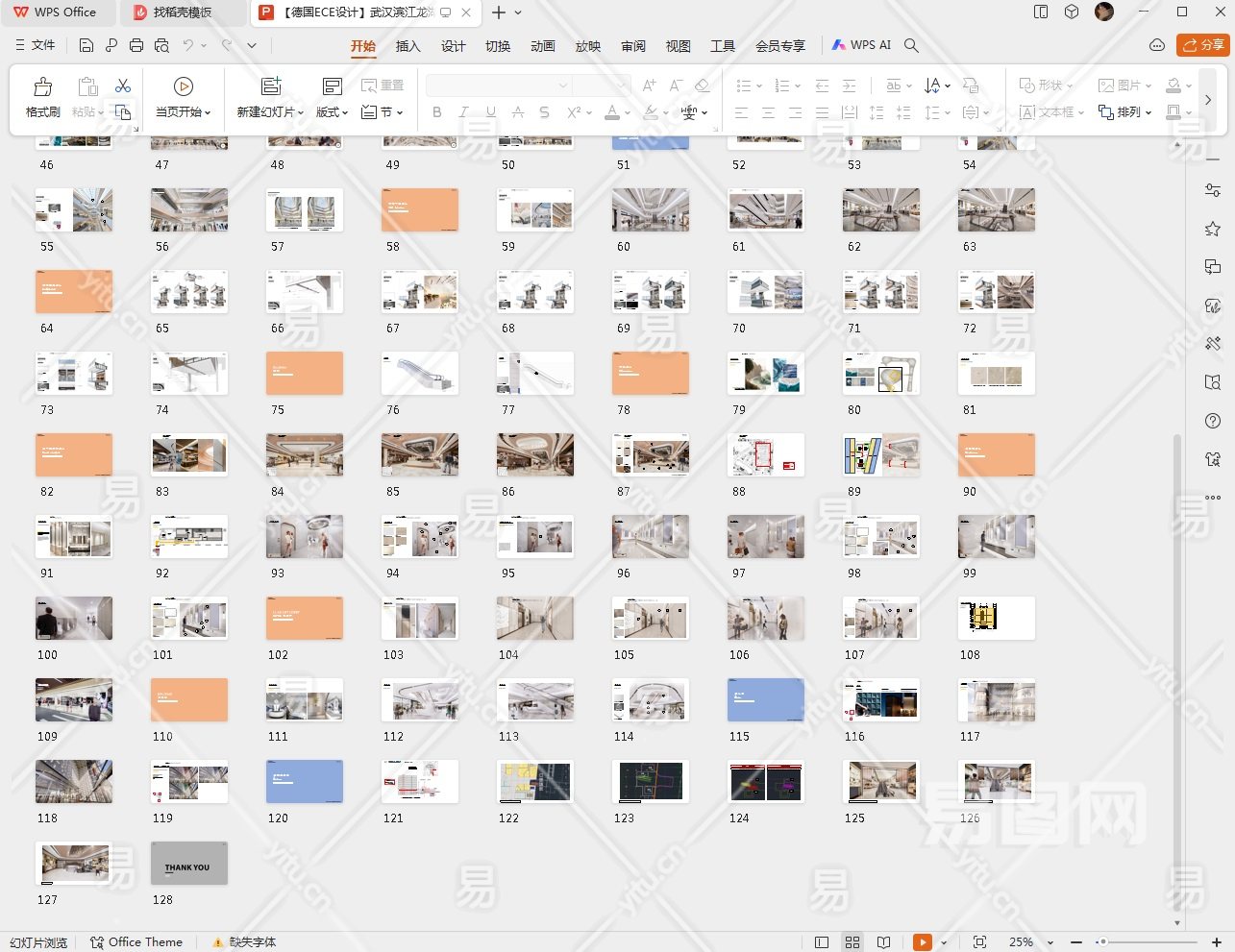Select the THANK YOU slide 128 thumbnail
The image size is (1235, 952).
[189, 864]
